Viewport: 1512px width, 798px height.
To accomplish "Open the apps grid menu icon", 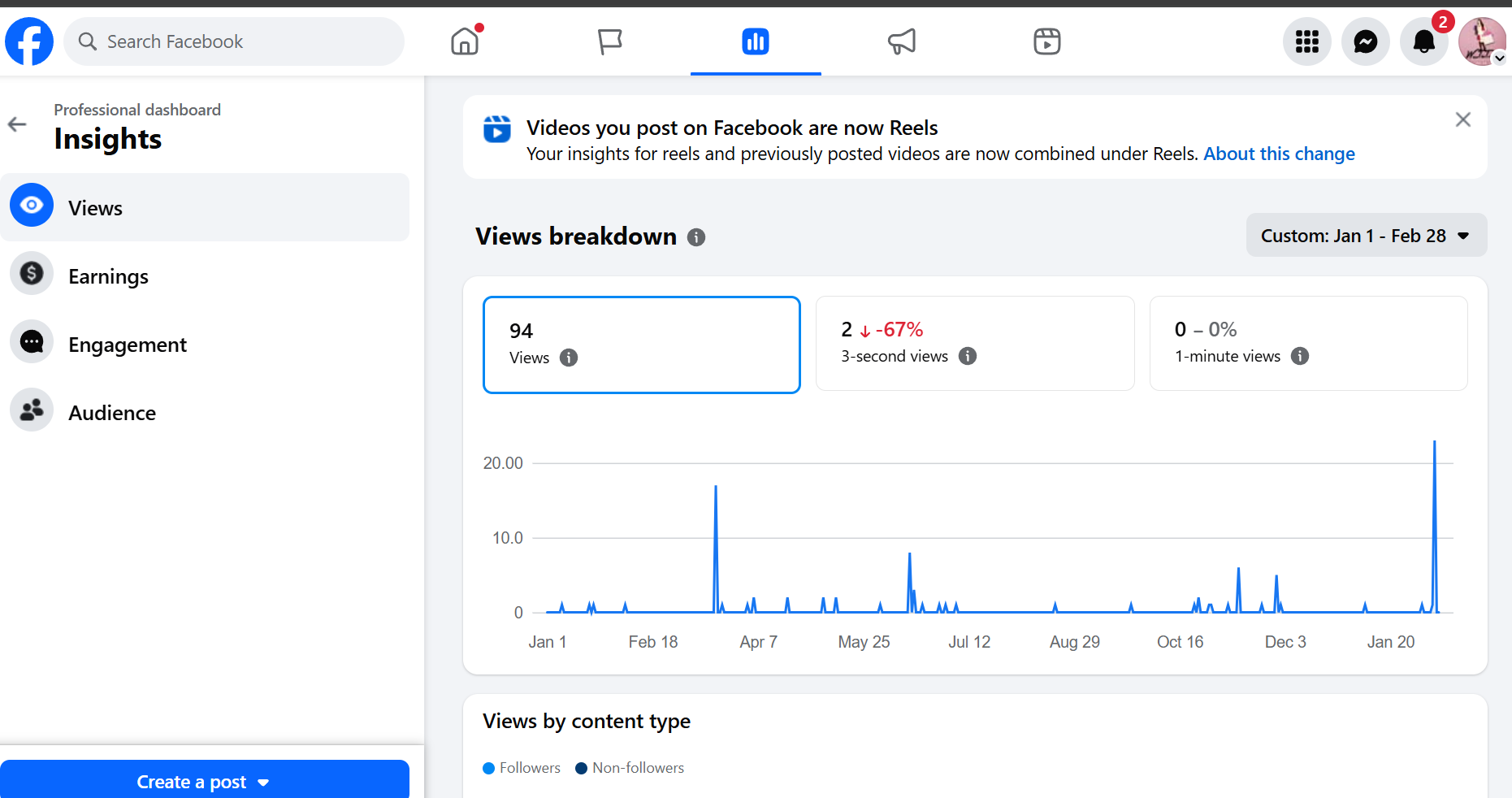I will (1306, 41).
